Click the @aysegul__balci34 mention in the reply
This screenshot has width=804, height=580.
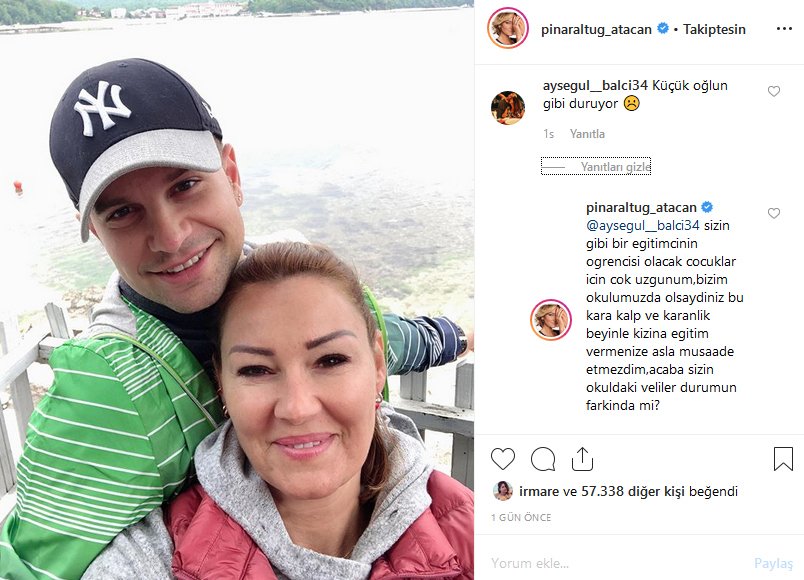(x=642, y=225)
